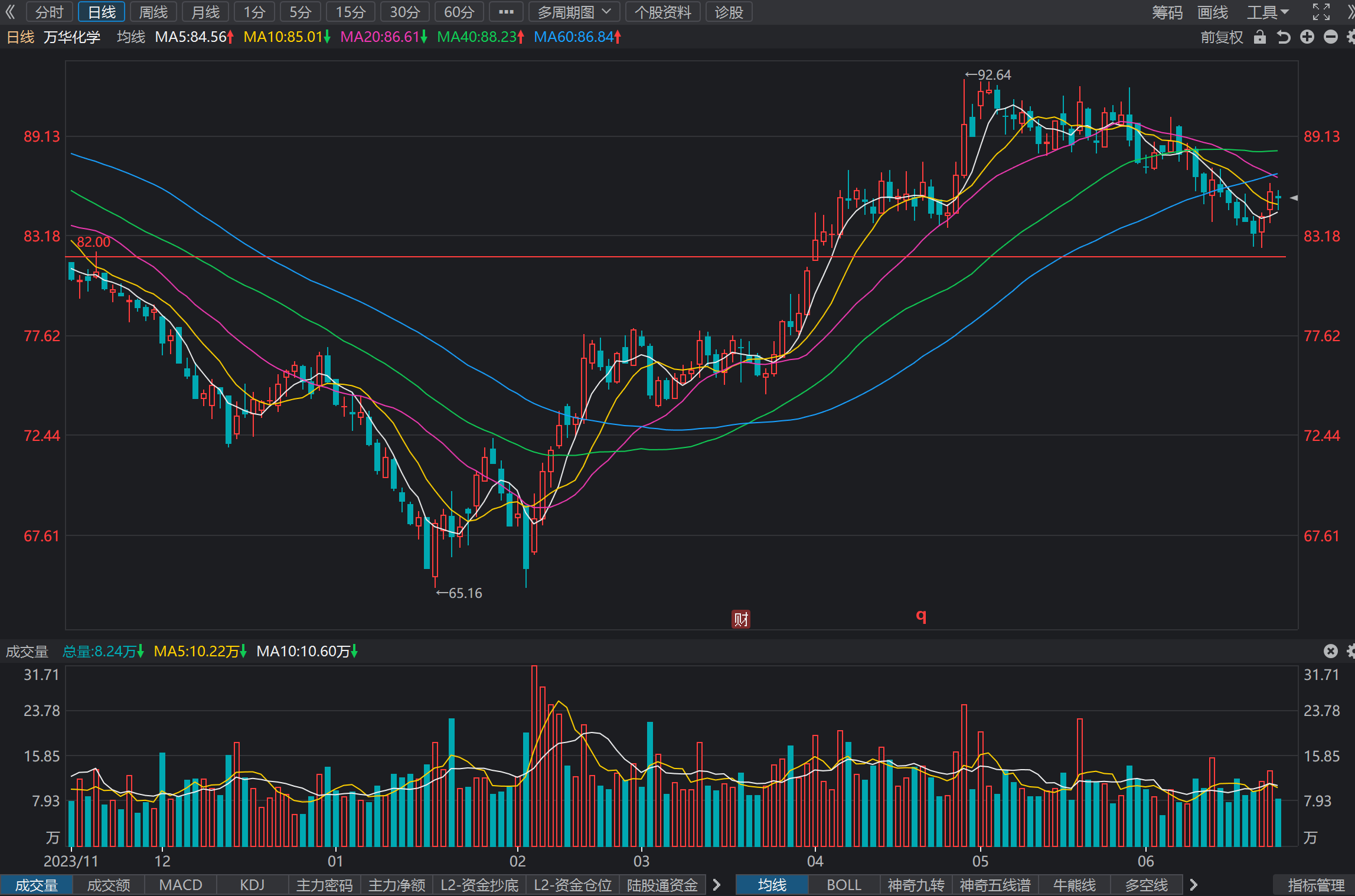1355x896 pixels.
Task: Click the red q marker on chart
Action: tap(921, 616)
